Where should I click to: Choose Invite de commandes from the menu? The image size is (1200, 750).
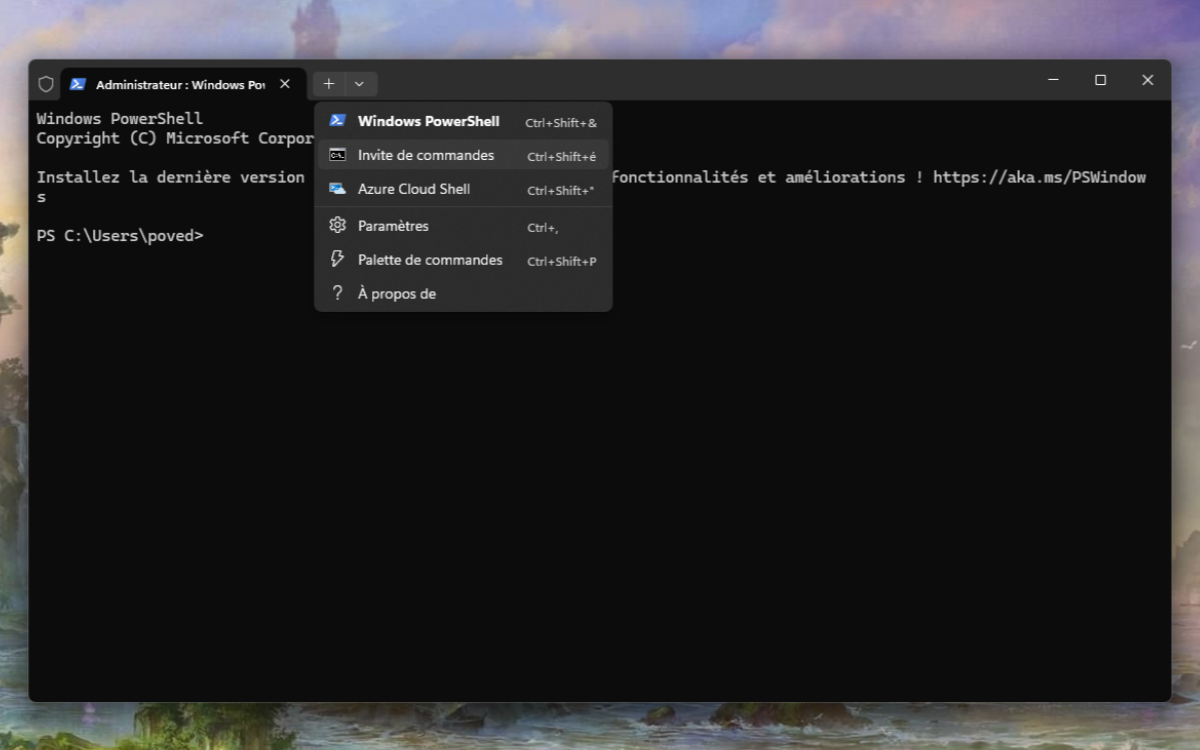pyautogui.click(x=426, y=155)
